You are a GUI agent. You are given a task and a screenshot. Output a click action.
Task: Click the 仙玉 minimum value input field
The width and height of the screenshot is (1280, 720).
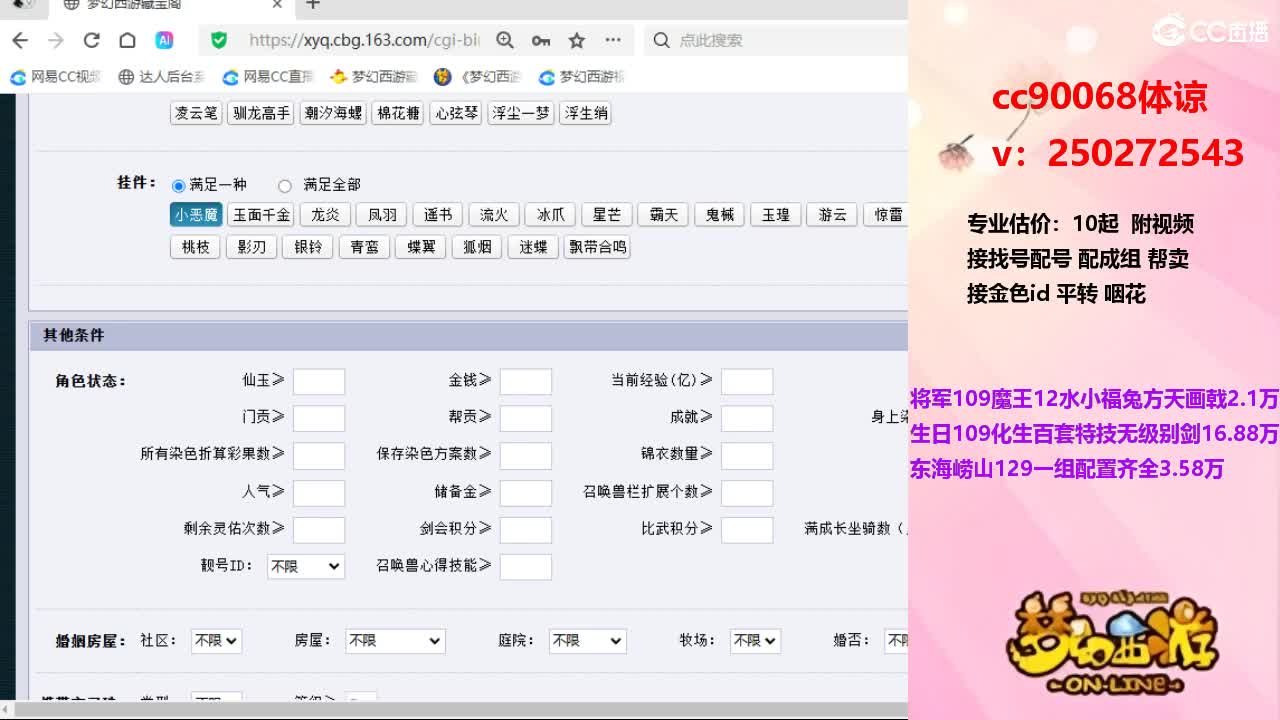318,381
